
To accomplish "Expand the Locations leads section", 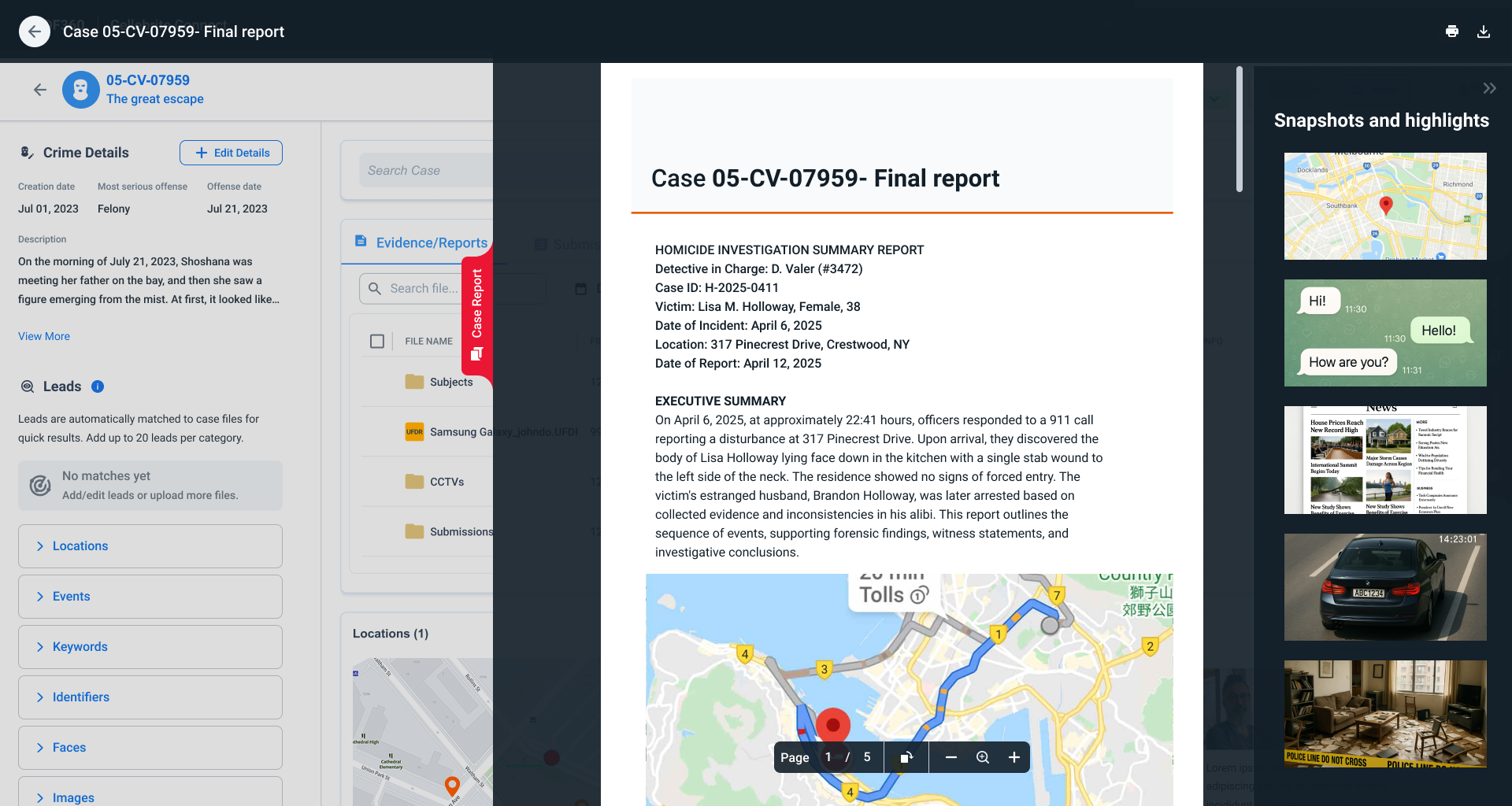I will 150,545.
